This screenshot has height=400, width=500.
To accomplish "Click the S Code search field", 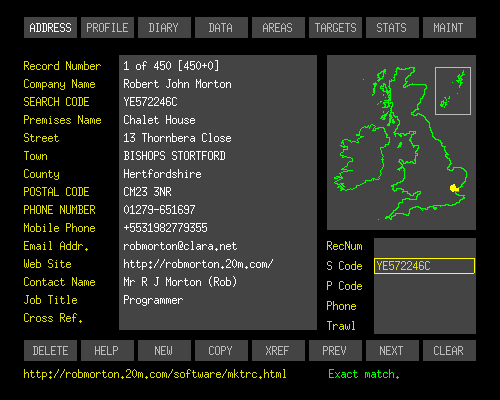I will (x=424, y=266).
